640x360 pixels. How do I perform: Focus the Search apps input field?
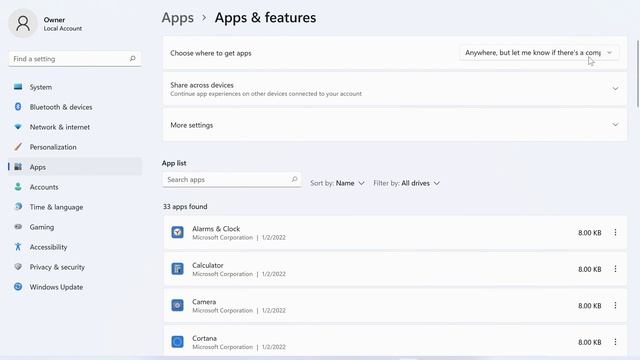232,180
